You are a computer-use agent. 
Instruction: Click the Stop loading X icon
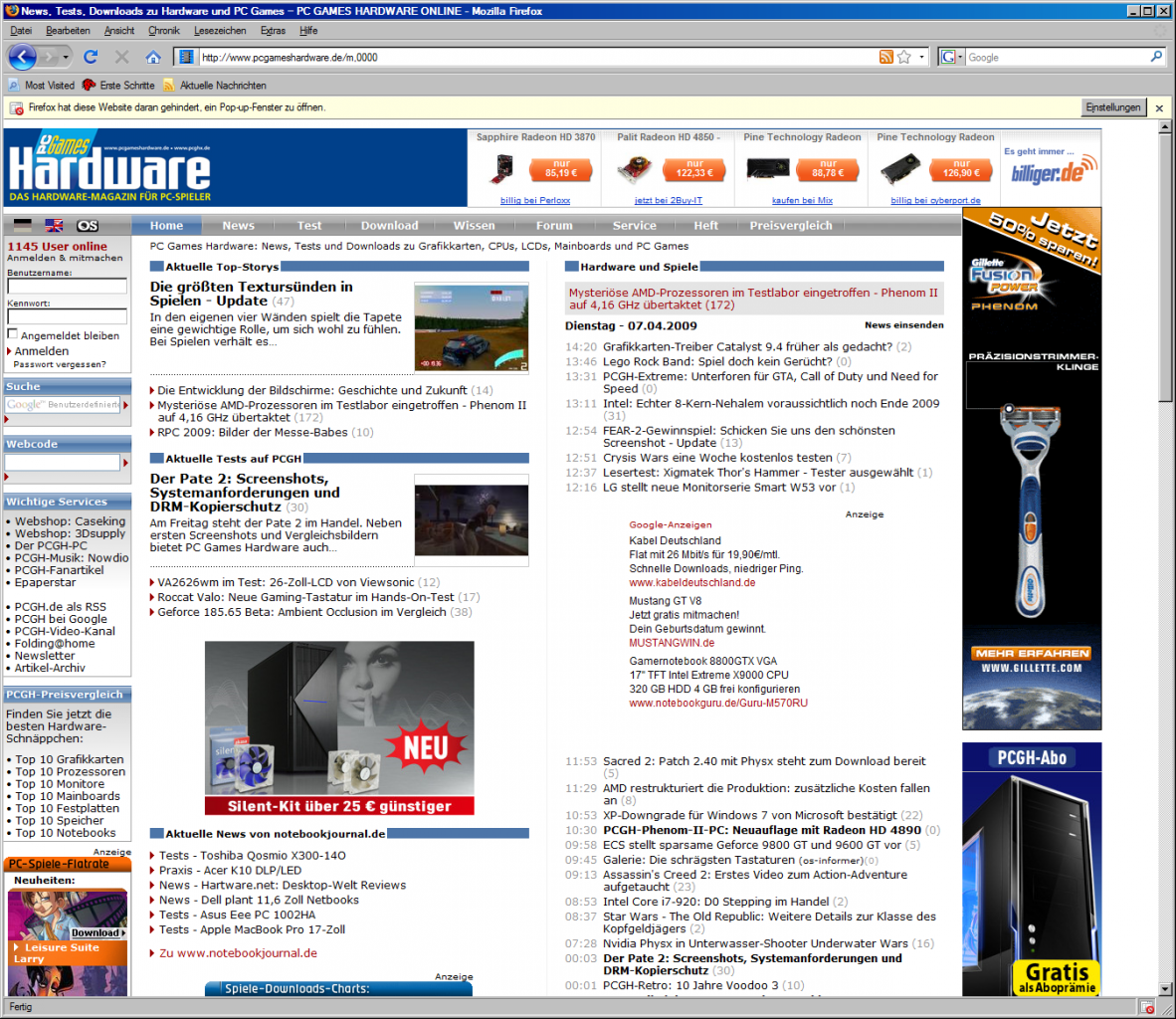[x=121, y=57]
